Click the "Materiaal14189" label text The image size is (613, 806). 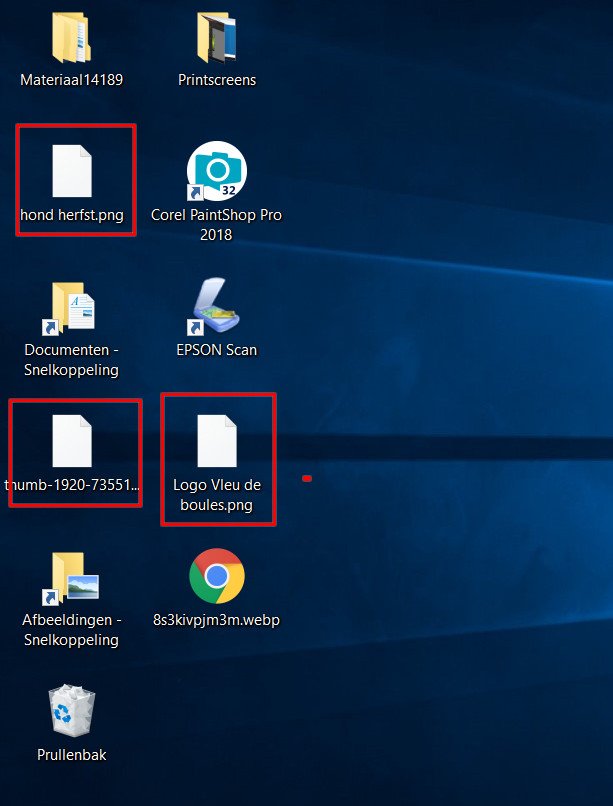tap(71, 80)
